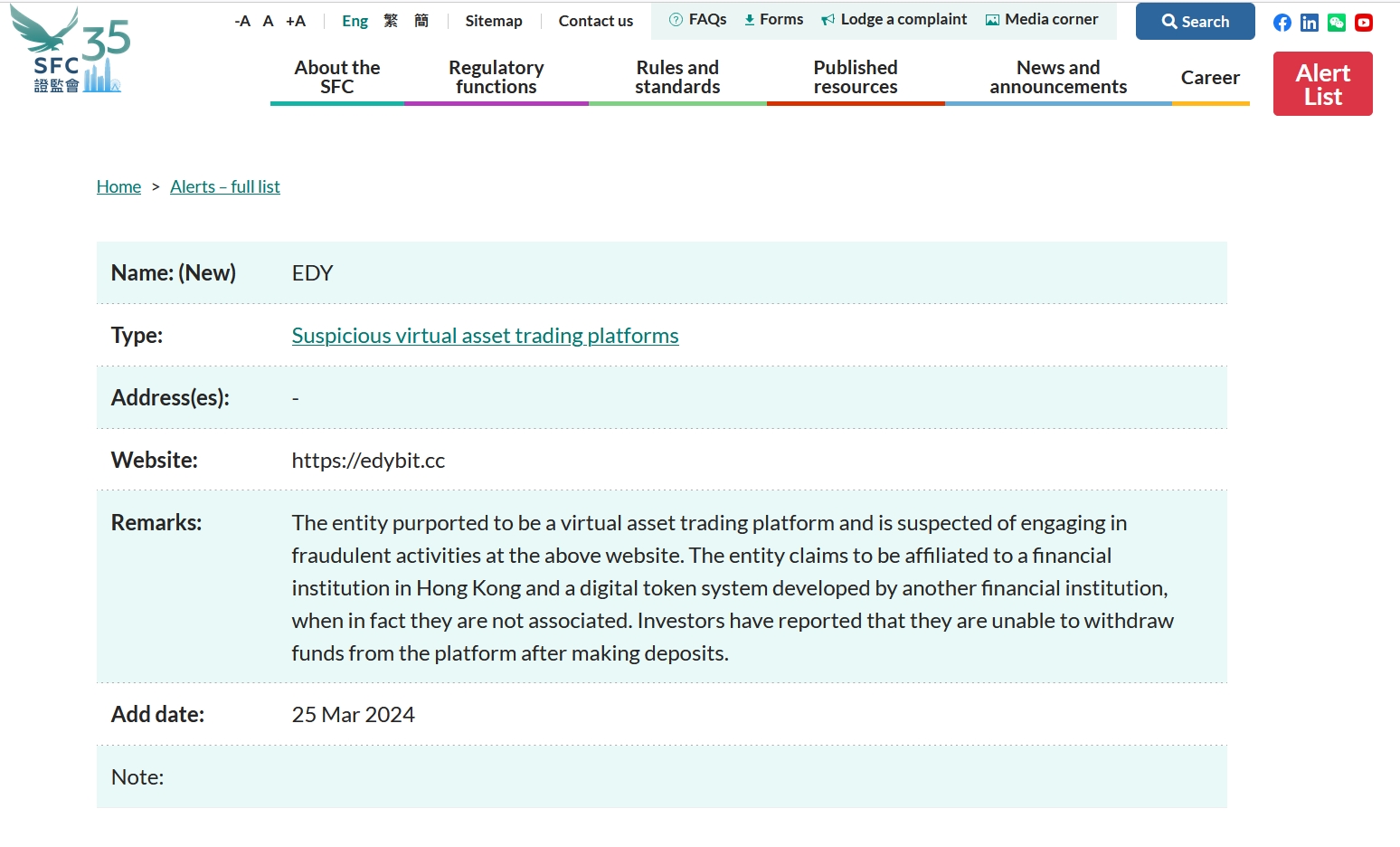1400x847 pixels.
Task: Switch language to Traditional Chinese 繁
Action: (x=391, y=21)
